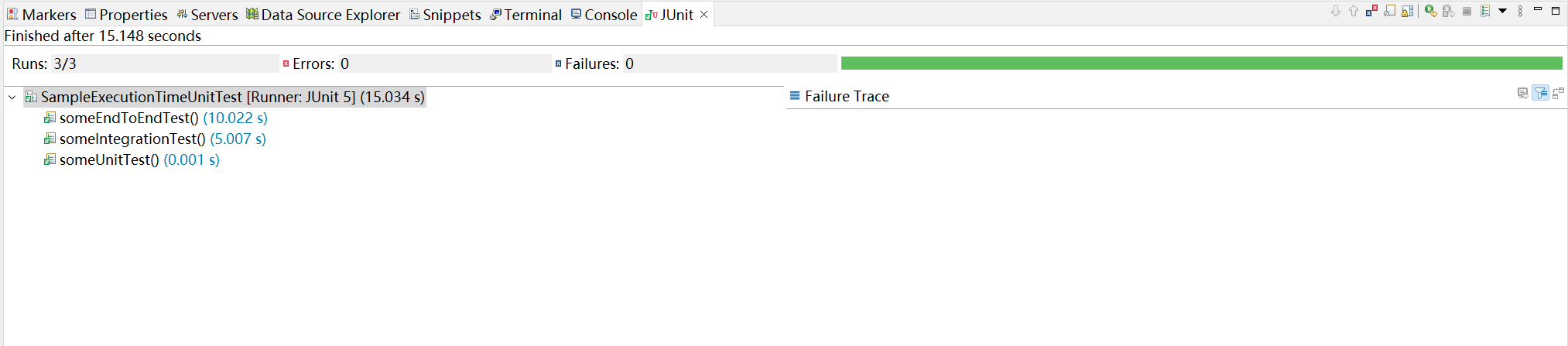Toggle the Scroll Lock icon
This screenshot has height=346, width=1568.
point(1408,11)
